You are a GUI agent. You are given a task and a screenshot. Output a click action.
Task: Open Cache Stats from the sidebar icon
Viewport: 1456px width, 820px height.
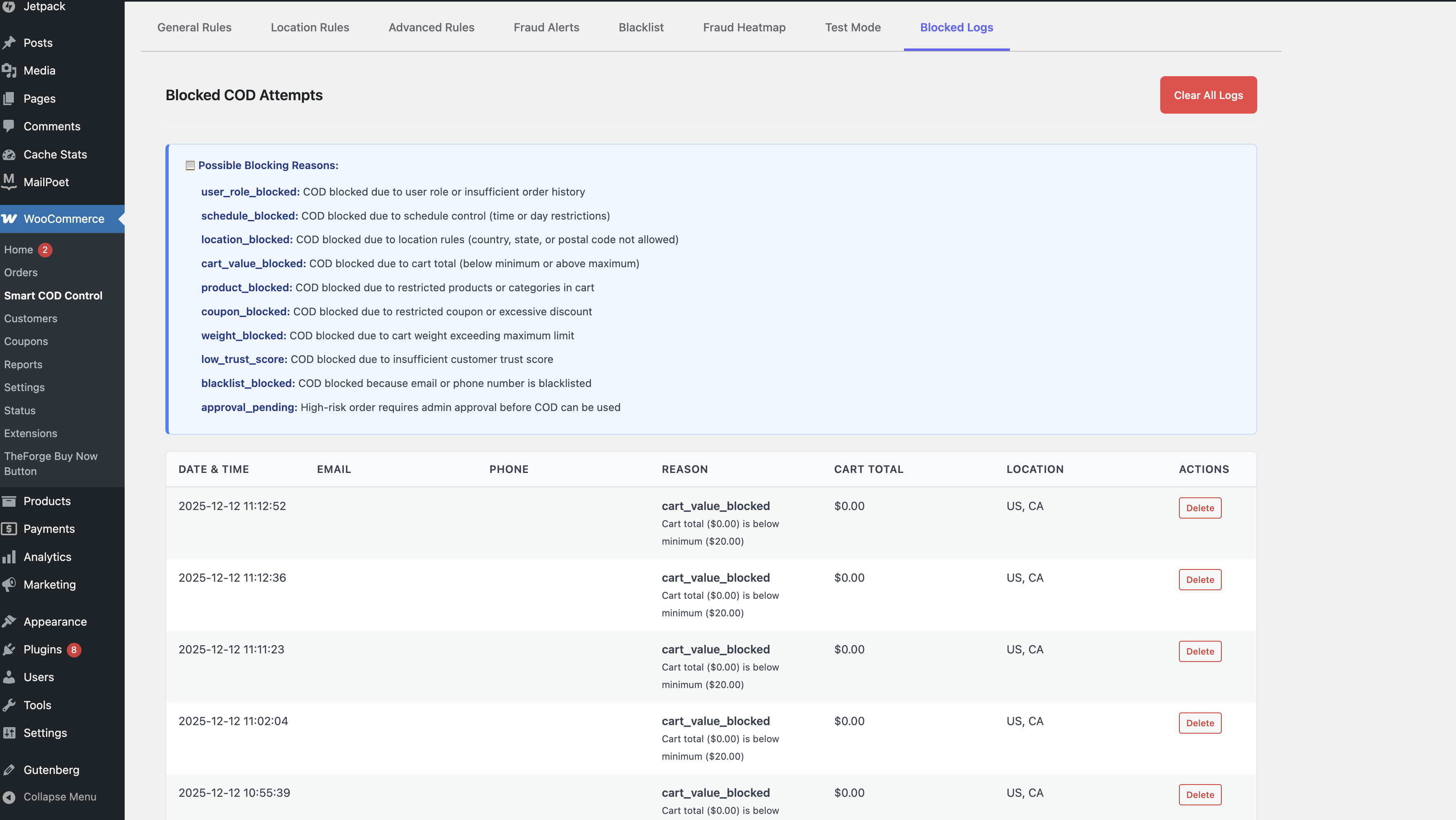(x=9, y=154)
